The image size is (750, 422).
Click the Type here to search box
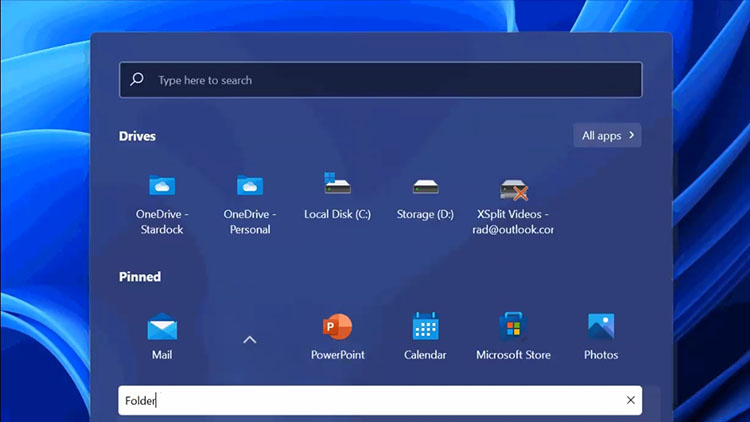click(x=381, y=80)
